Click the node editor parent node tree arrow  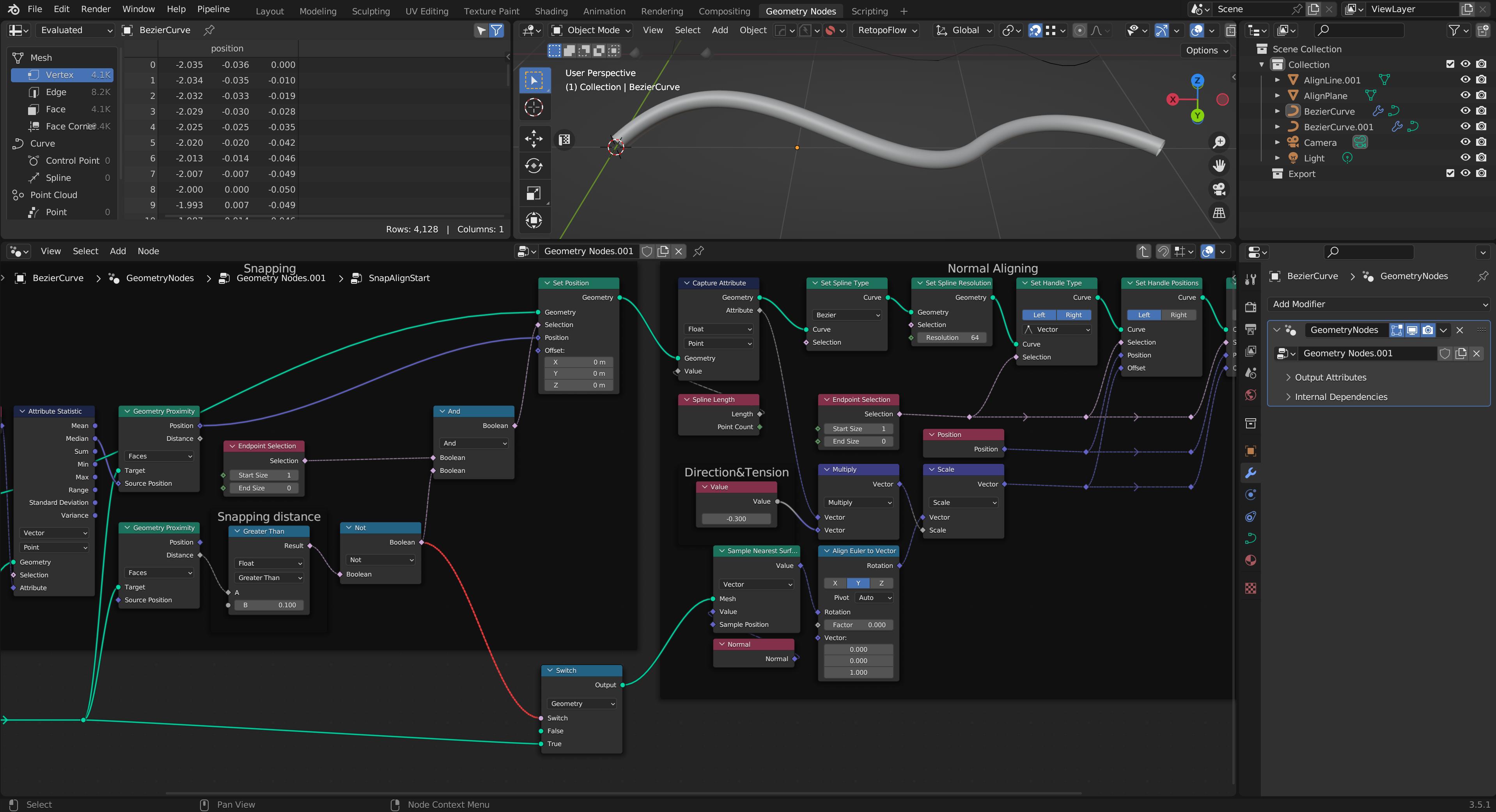[1143, 251]
